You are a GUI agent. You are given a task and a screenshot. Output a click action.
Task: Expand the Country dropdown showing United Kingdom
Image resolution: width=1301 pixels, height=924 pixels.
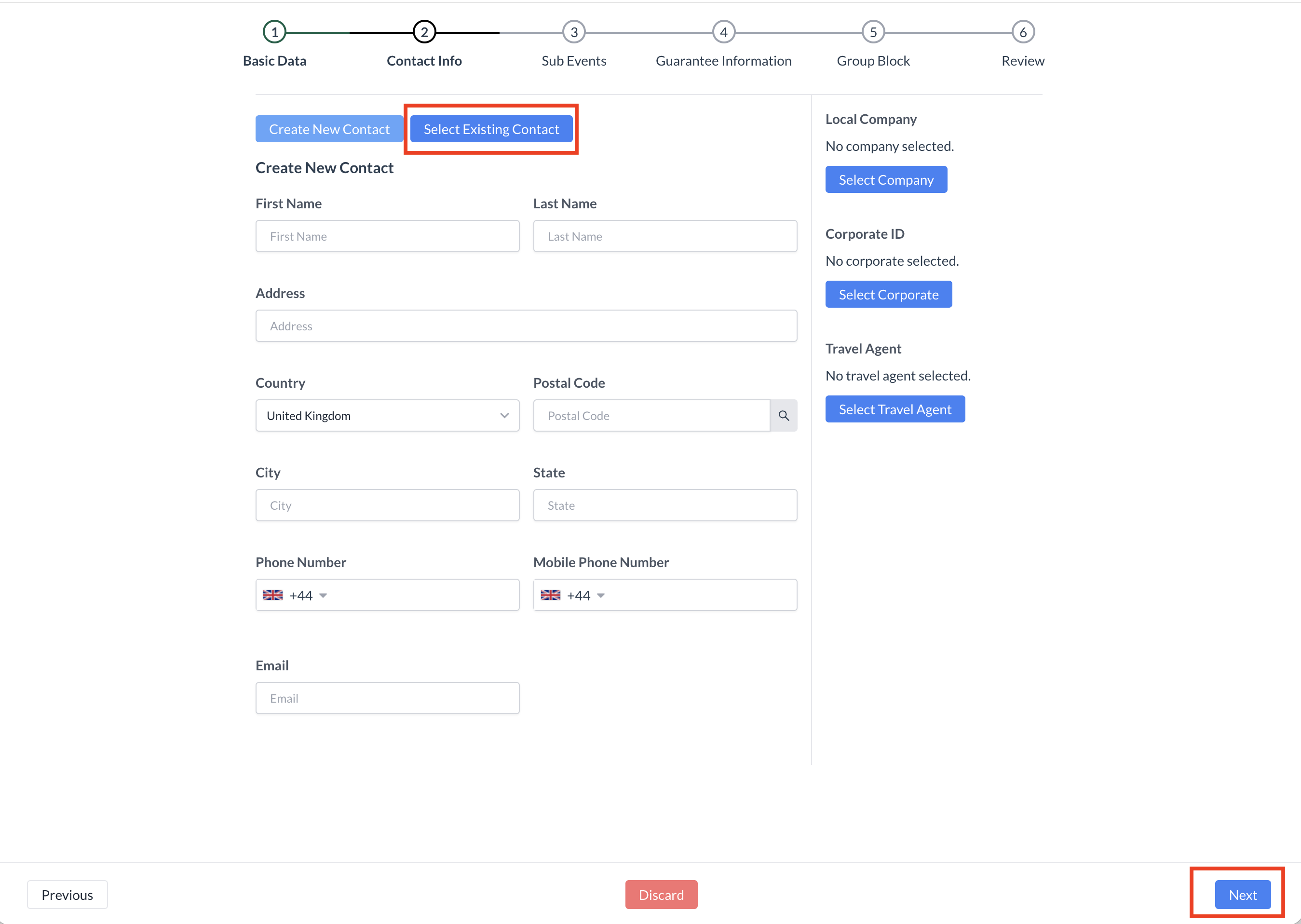(x=387, y=416)
